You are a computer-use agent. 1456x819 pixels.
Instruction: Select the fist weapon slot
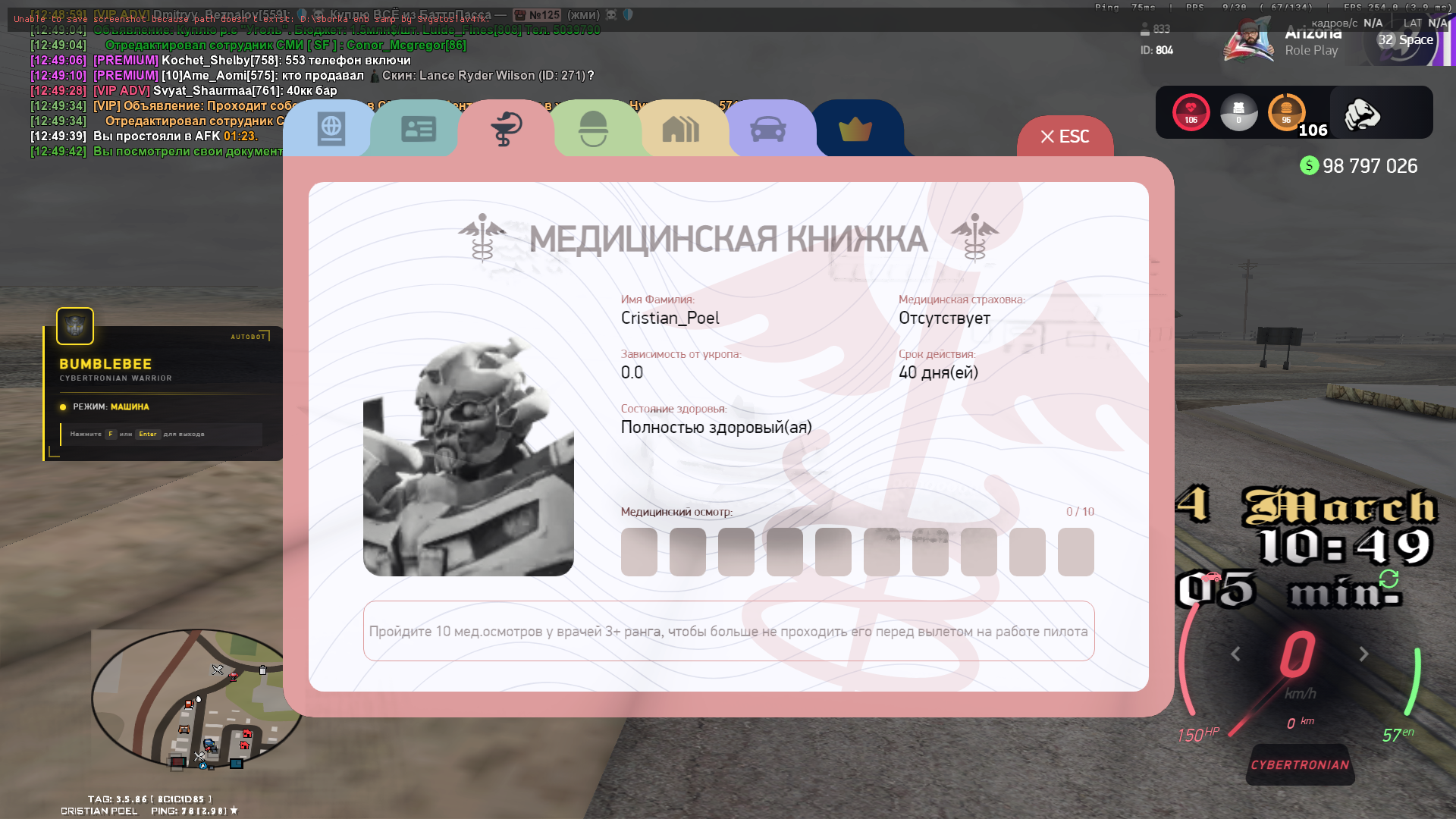click(x=1362, y=114)
